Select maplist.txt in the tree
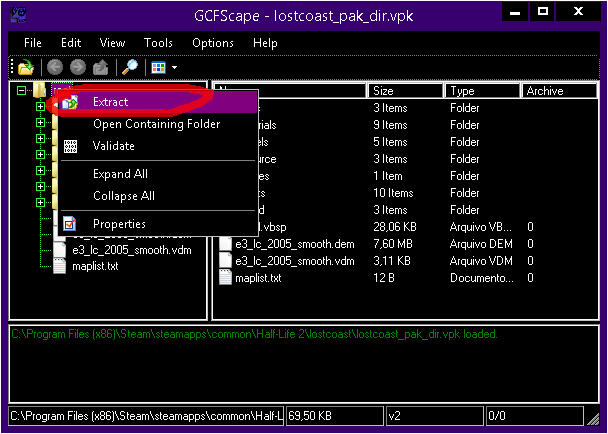This screenshot has height=434, width=608. pos(95,266)
